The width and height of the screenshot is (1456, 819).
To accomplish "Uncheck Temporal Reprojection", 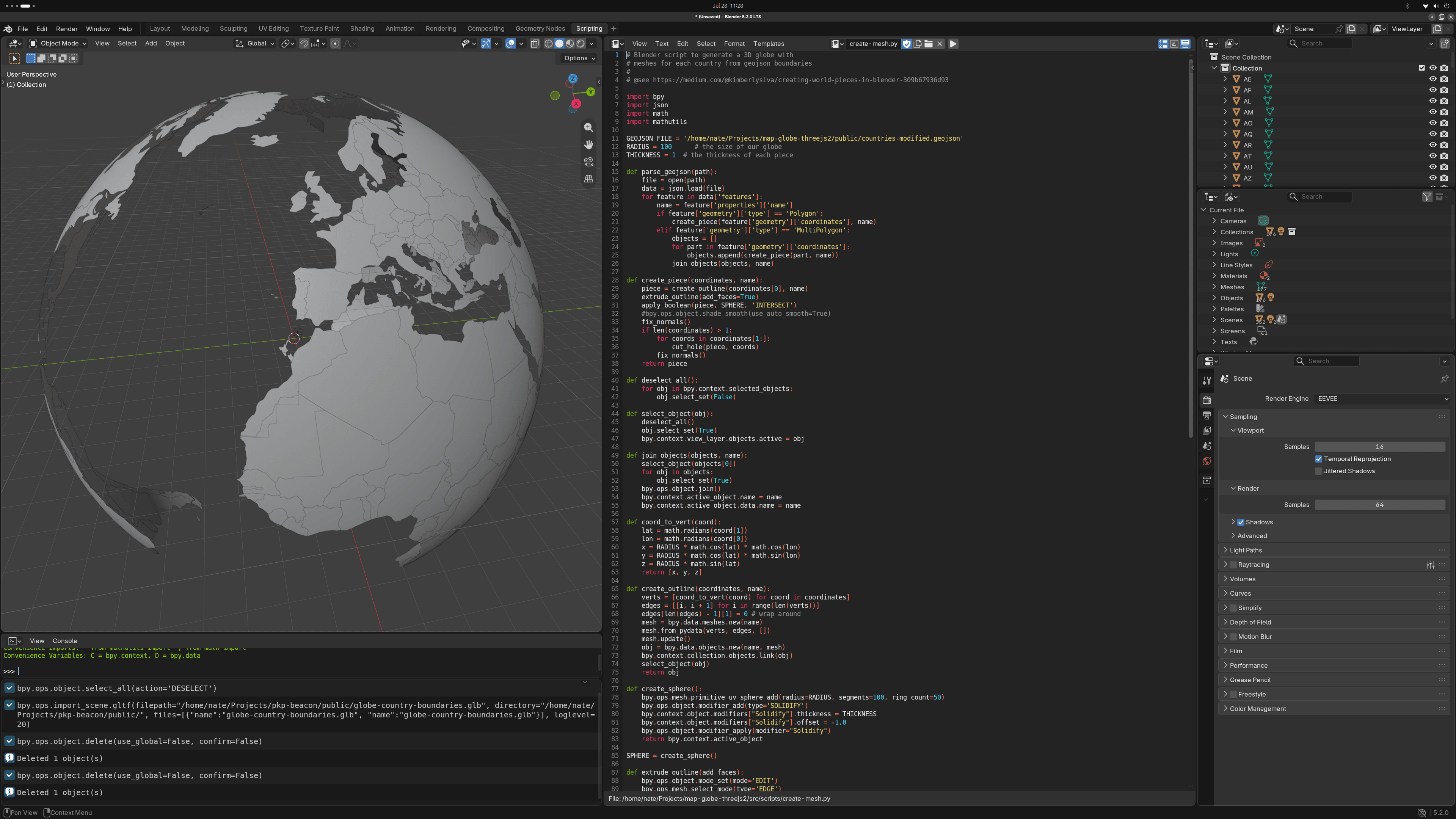I will (x=1319, y=459).
